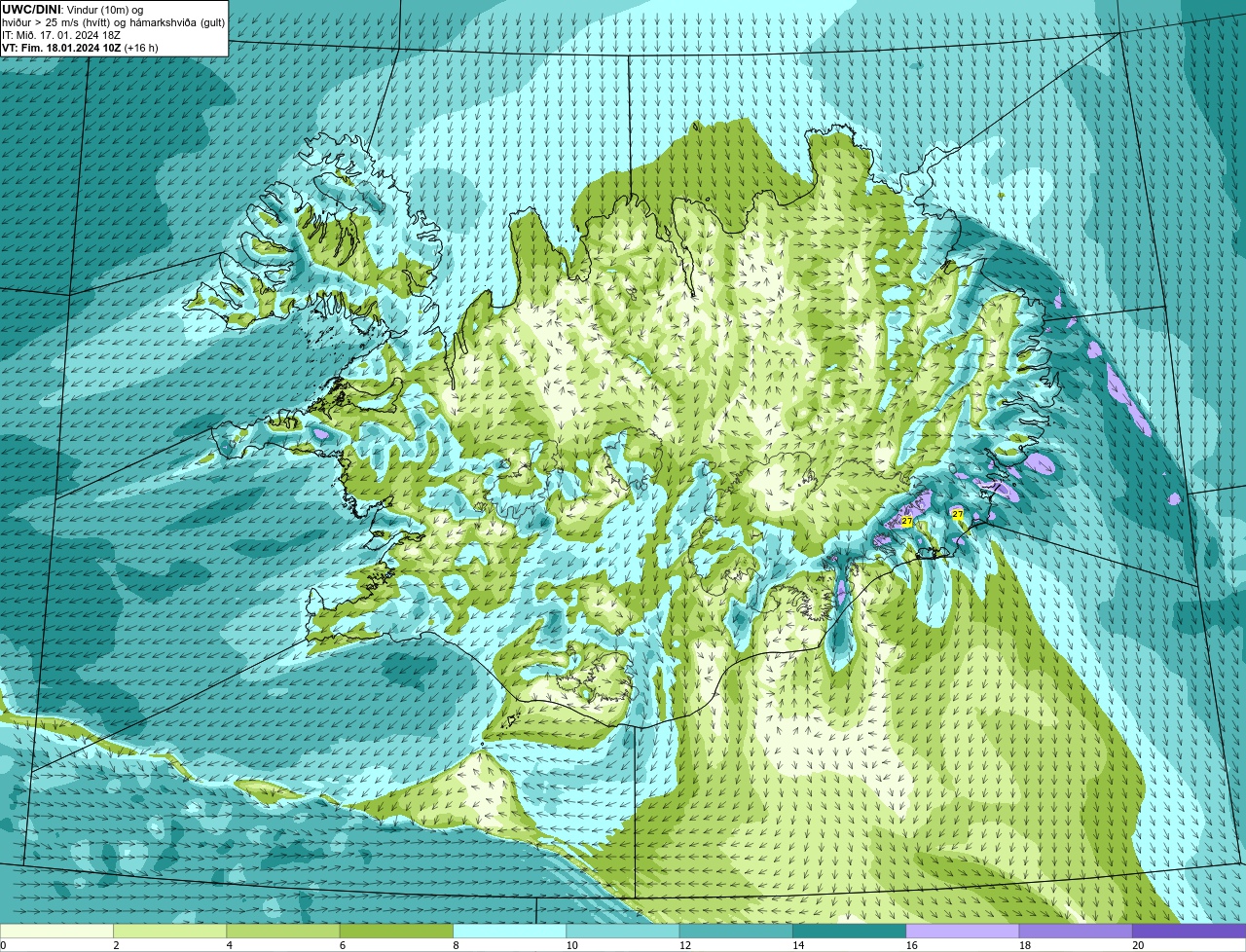The image size is (1246, 952).
Task: Pick the 12–14 m/s medium teal legend swatch
Action: (x=736, y=931)
